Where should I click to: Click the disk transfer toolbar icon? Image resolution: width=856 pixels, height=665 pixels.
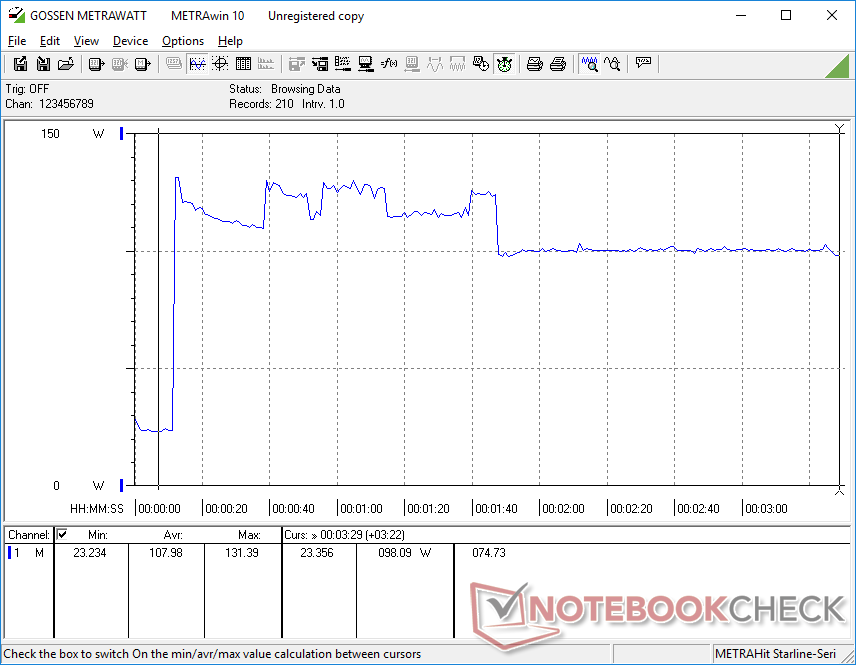tap(320, 64)
